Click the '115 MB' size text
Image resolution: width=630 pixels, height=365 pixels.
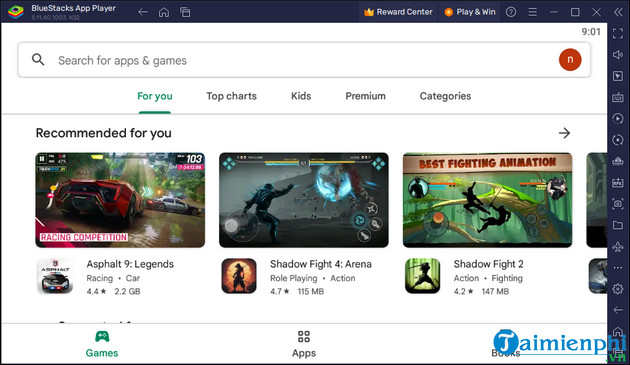[x=311, y=291]
